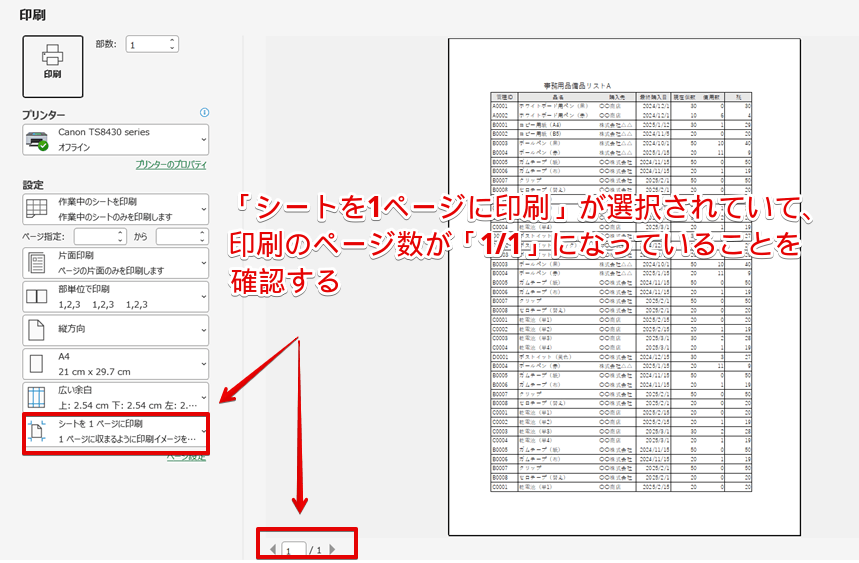The image size is (859, 563).
Task: Click the print preview page thumbnail
Action: pos(625,287)
